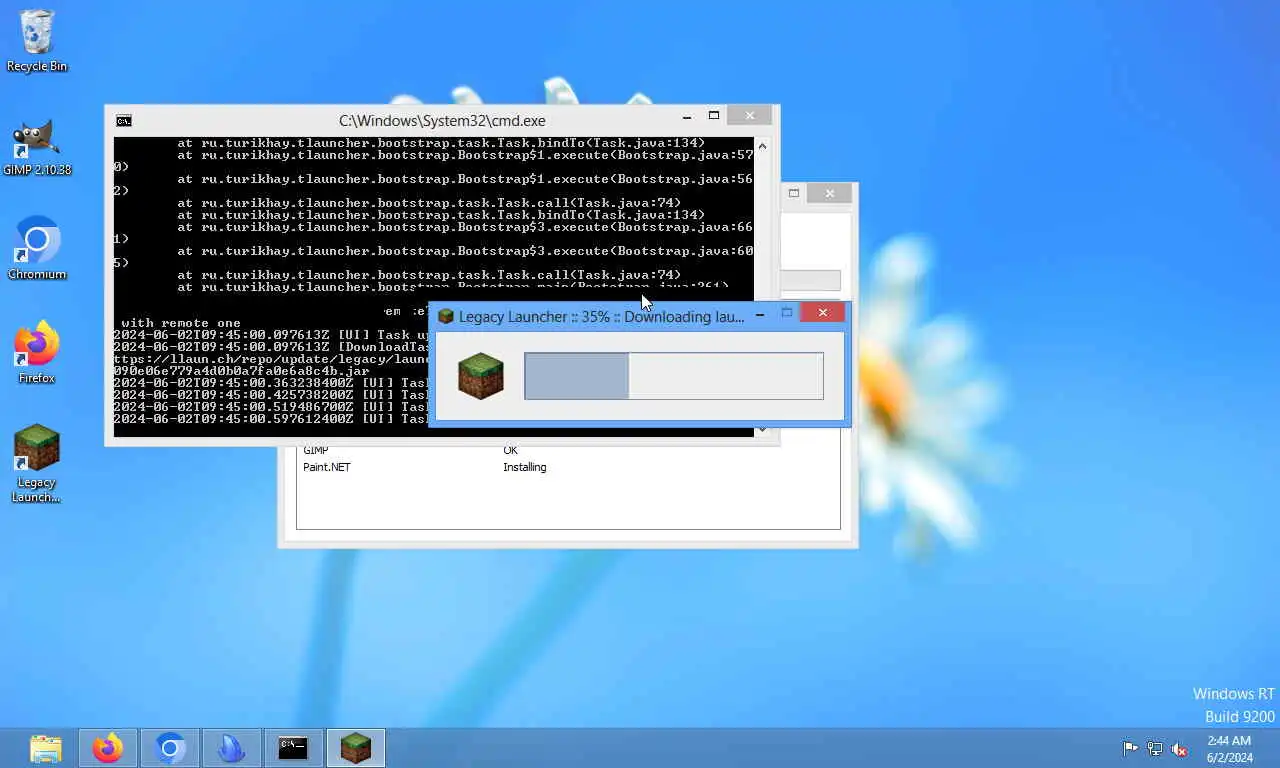The image size is (1280, 768).
Task: Open Chromium from the taskbar
Action: pos(170,748)
